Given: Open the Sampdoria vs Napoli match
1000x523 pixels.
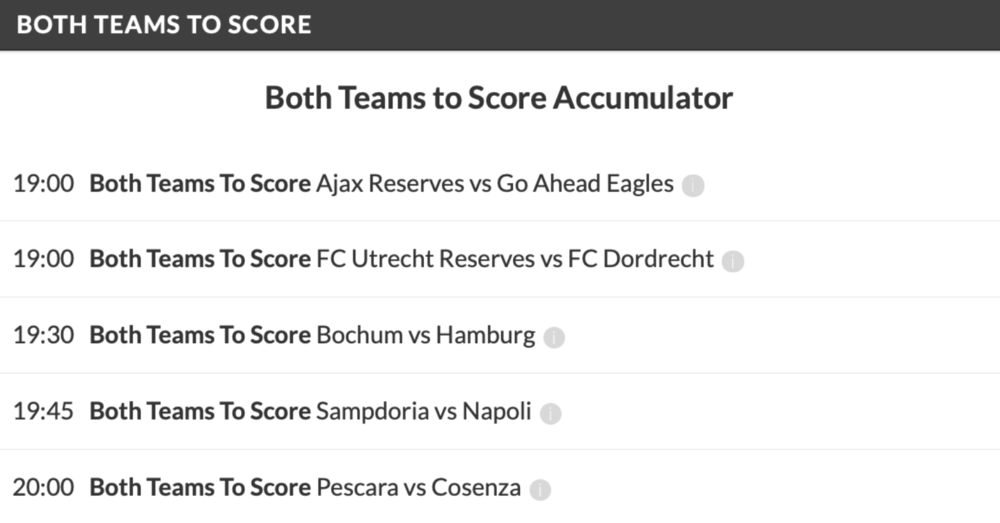Looking at the screenshot, I should [x=423, y=411].
